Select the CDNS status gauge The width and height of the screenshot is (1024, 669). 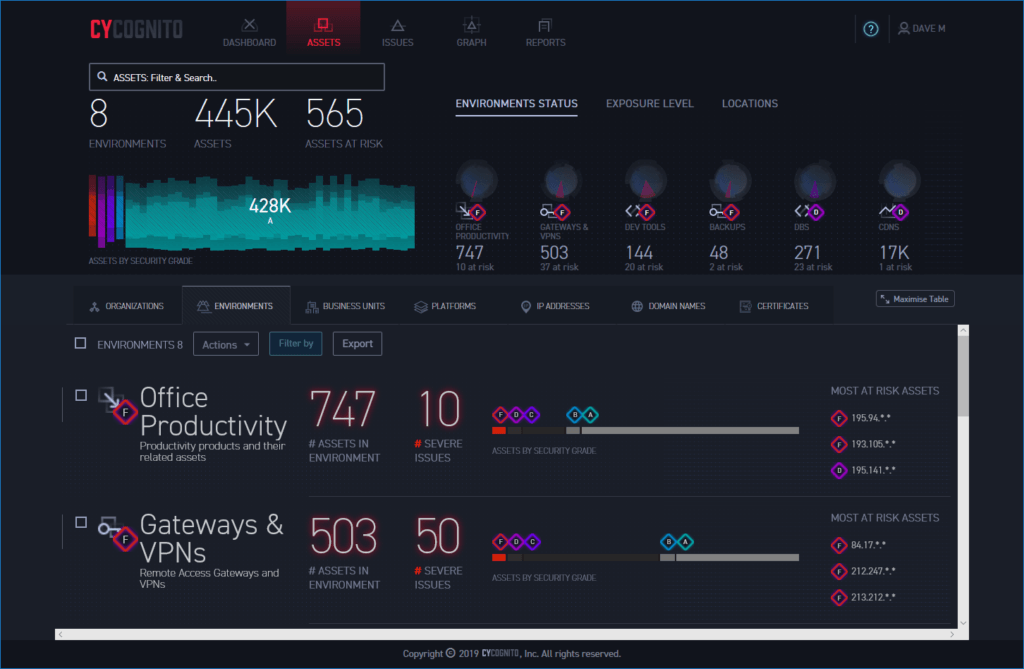coord(899,180)
